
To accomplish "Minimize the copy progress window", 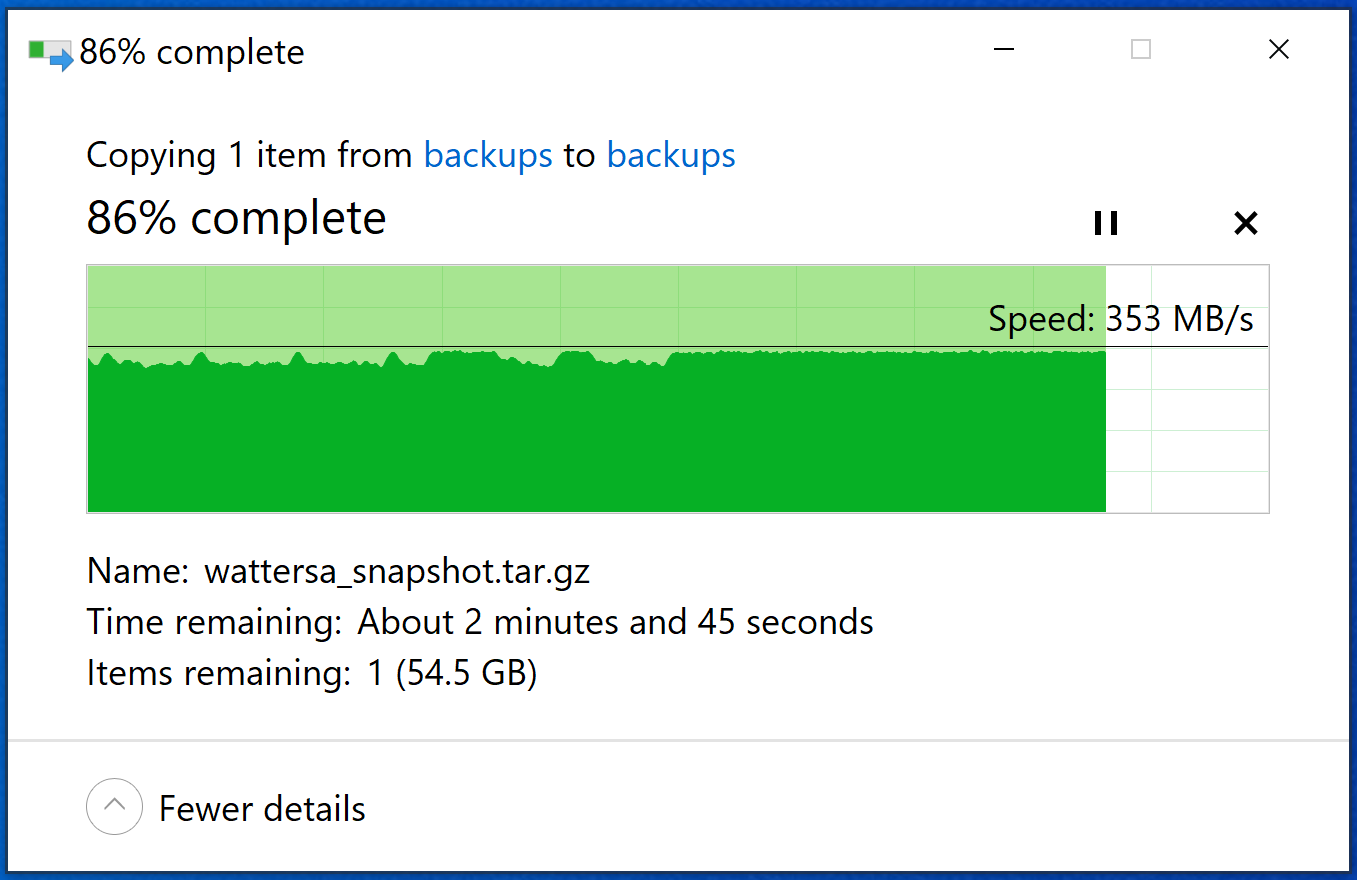I will [1005, 49].
